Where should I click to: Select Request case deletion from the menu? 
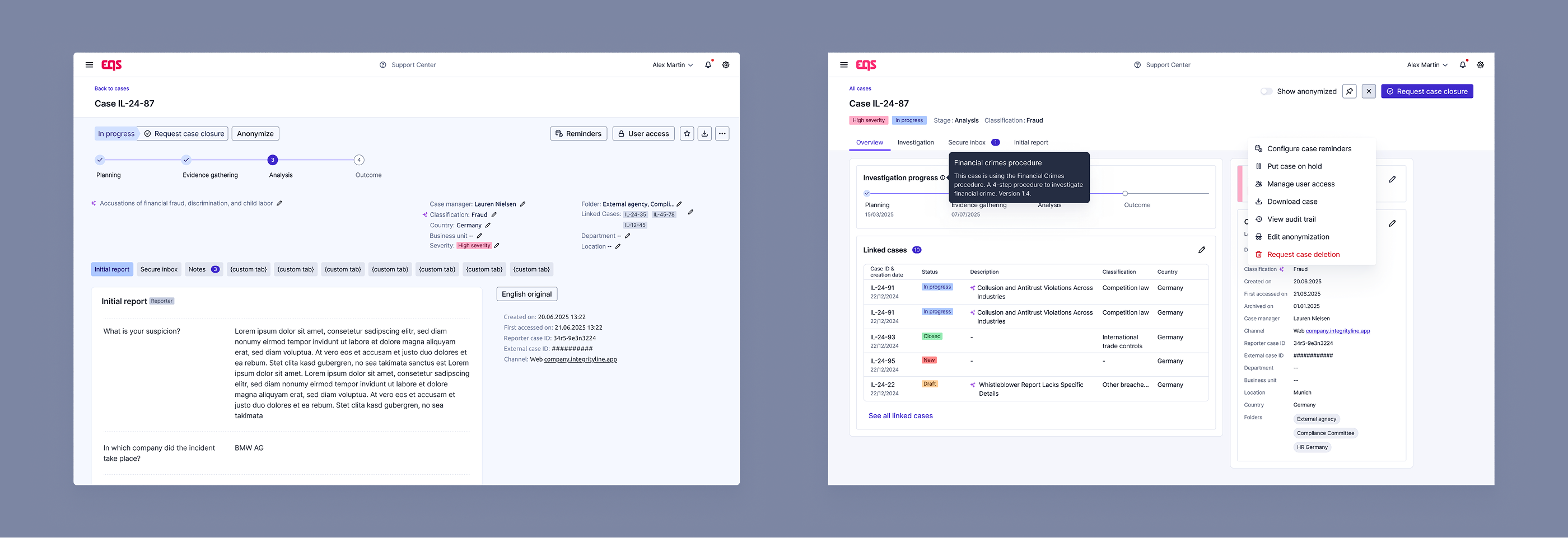tap(1303, 254)
